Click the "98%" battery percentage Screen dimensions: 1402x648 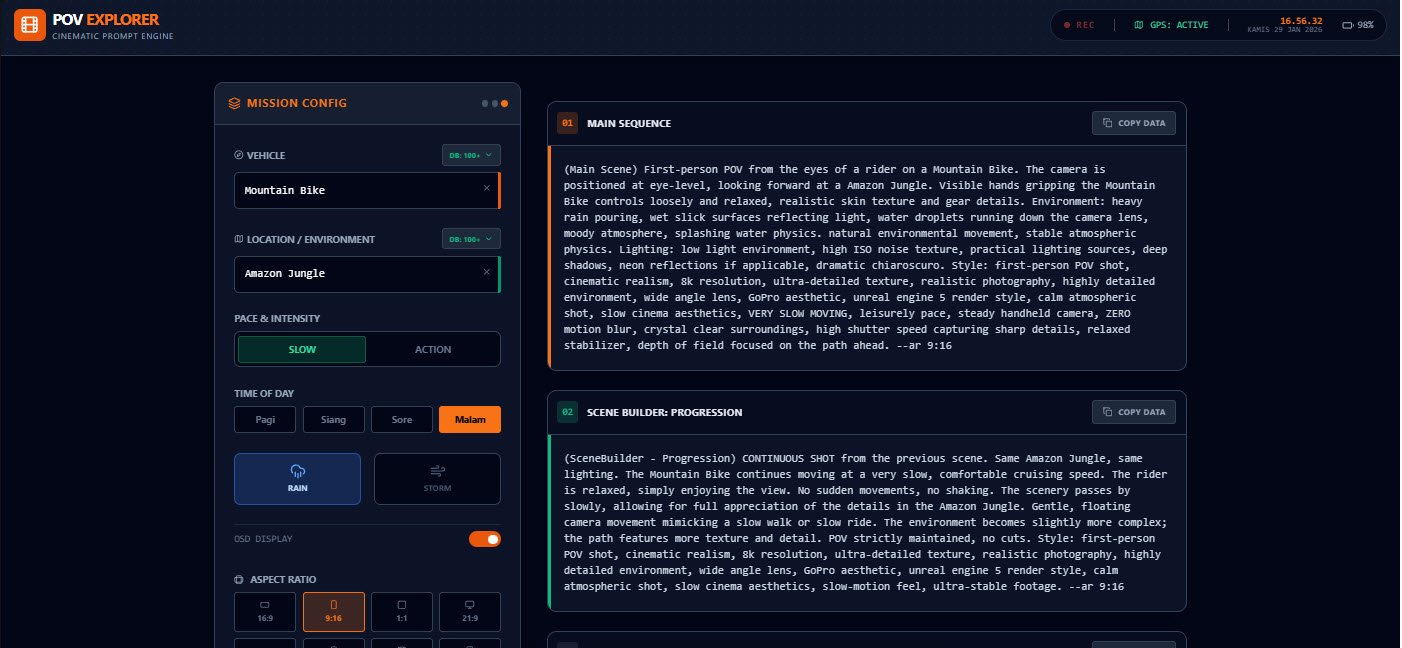pyautogui.click(x=1365, y=25)
